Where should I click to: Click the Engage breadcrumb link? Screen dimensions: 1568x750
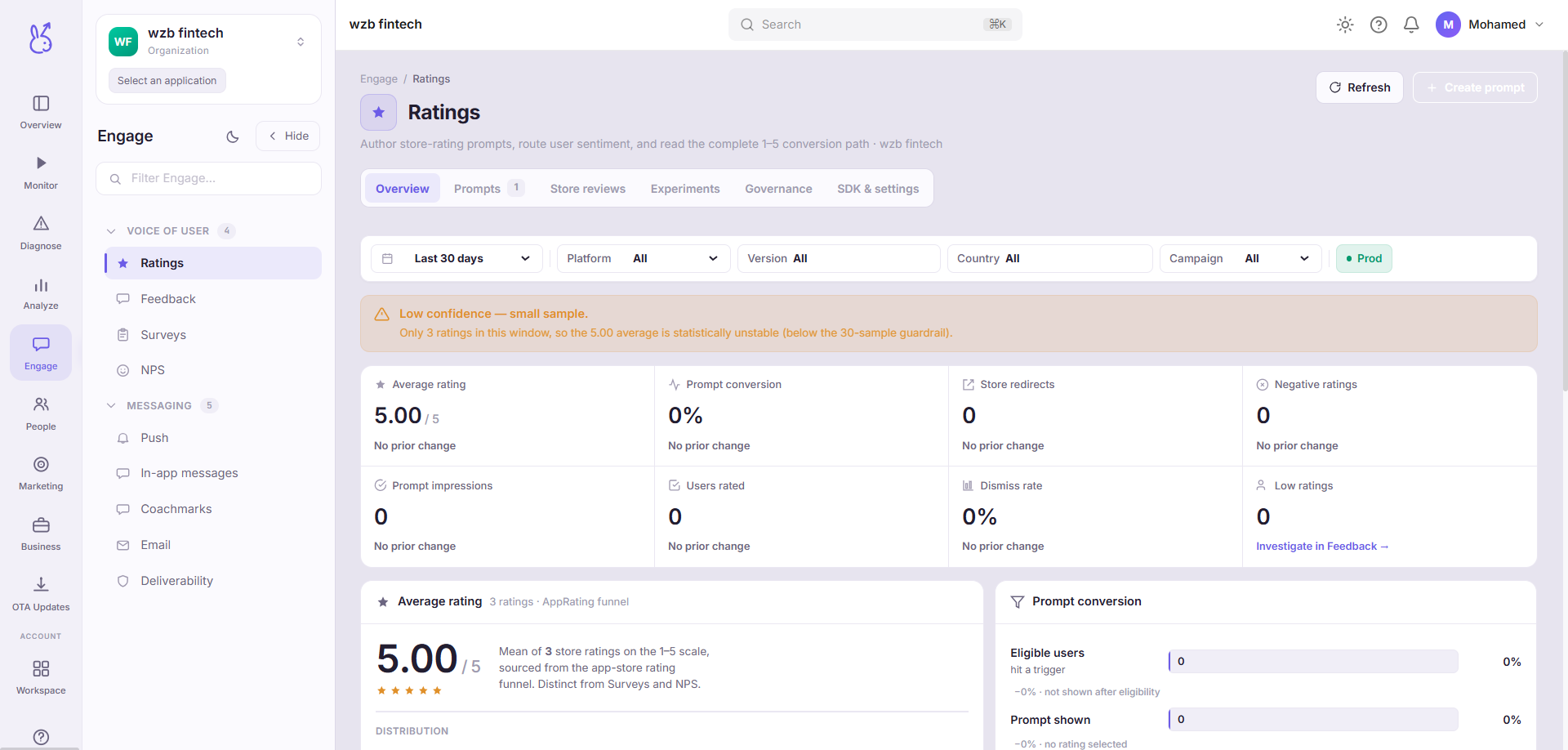pos(379,79)
